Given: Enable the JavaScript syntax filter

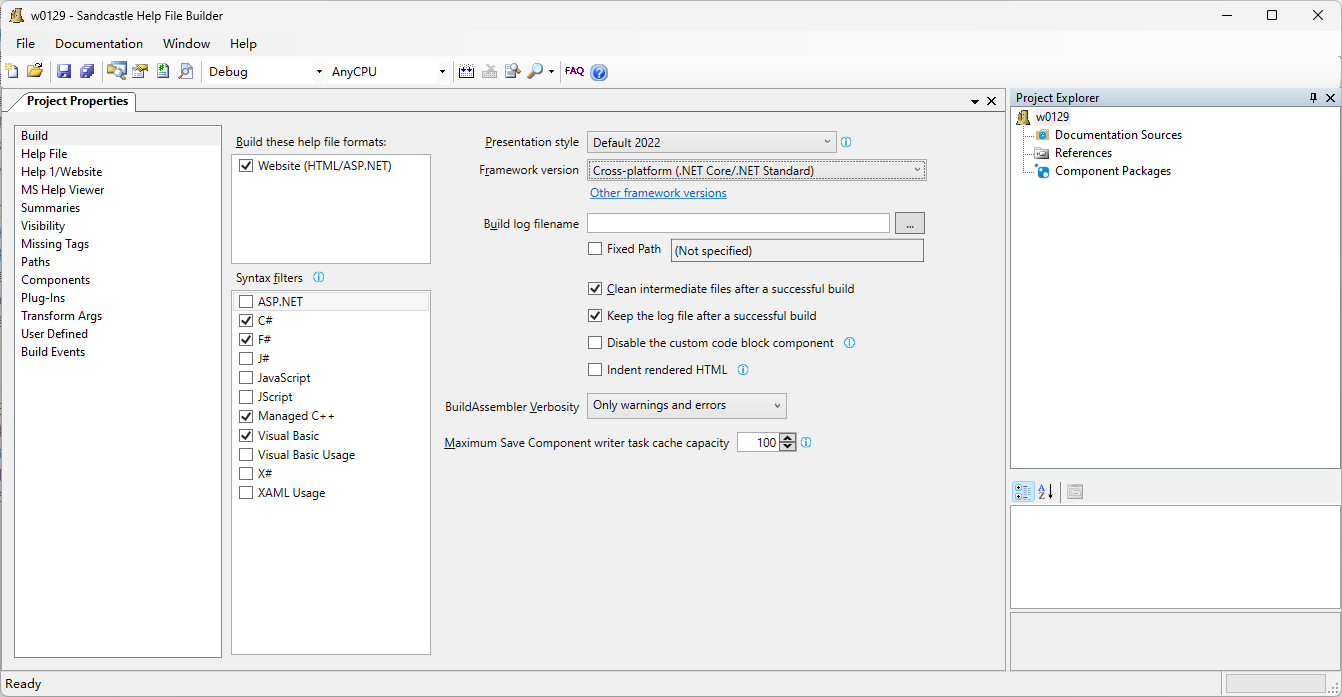Looking at the screenshot, I should 246,378.
